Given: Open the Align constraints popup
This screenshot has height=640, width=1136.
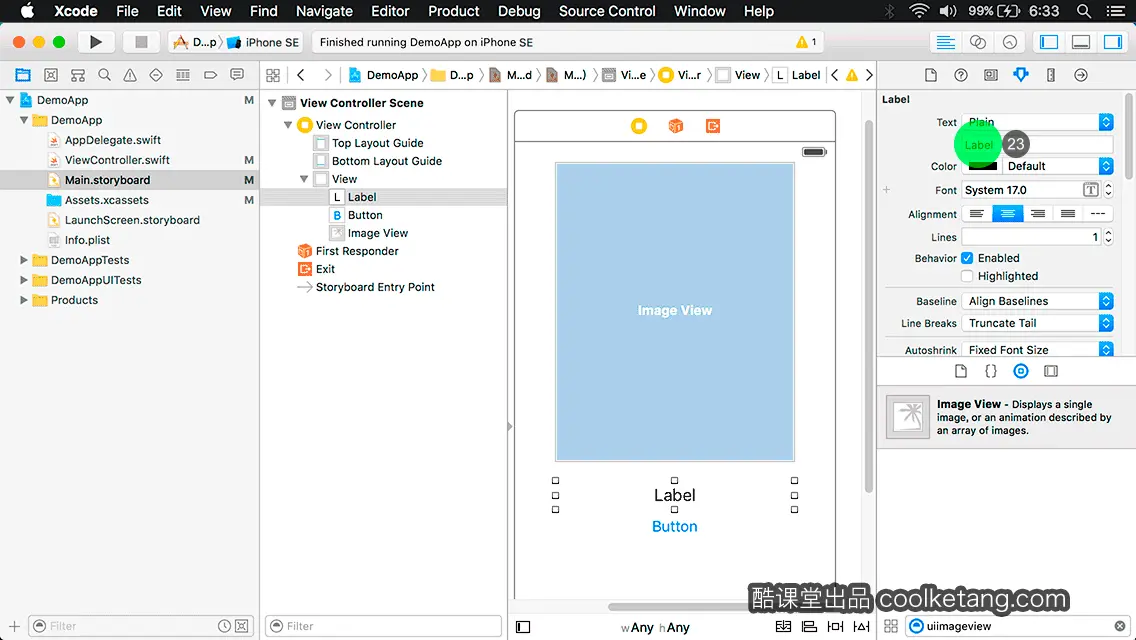Looking at the screenshot, I should (x=809, y=626).
